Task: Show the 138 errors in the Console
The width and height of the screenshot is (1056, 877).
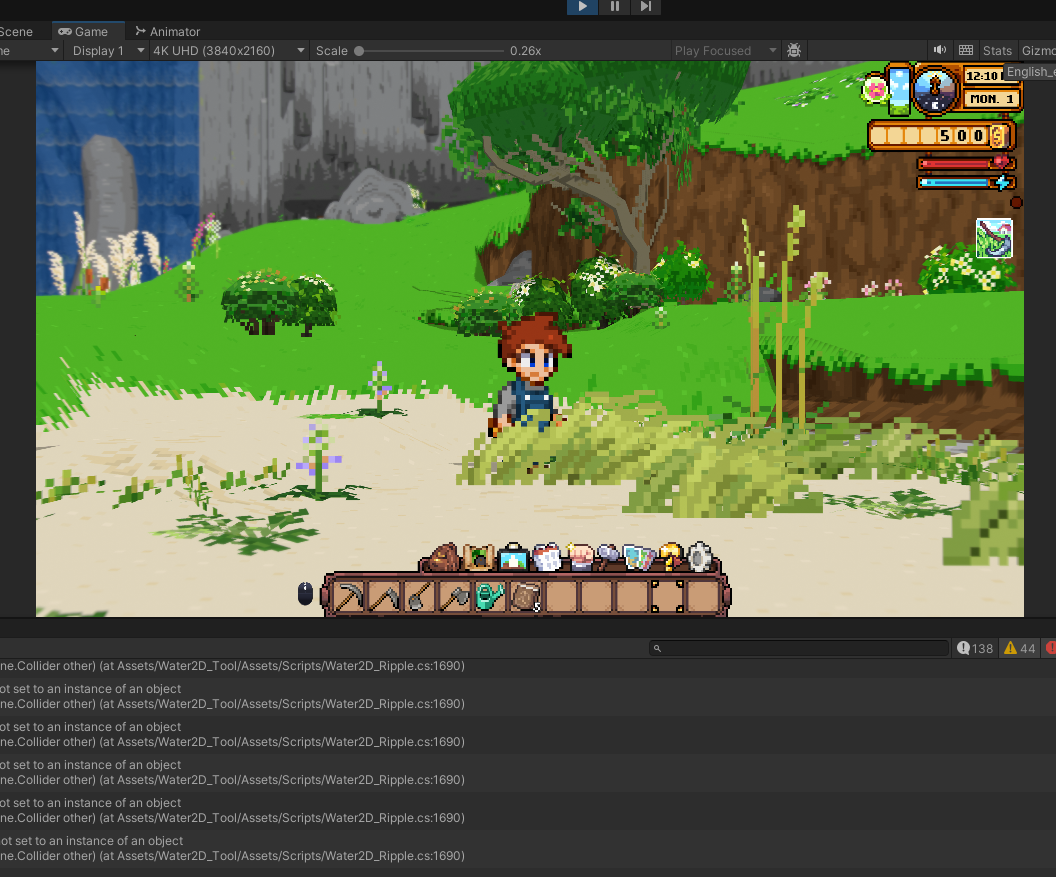Action: click(974, 648)
